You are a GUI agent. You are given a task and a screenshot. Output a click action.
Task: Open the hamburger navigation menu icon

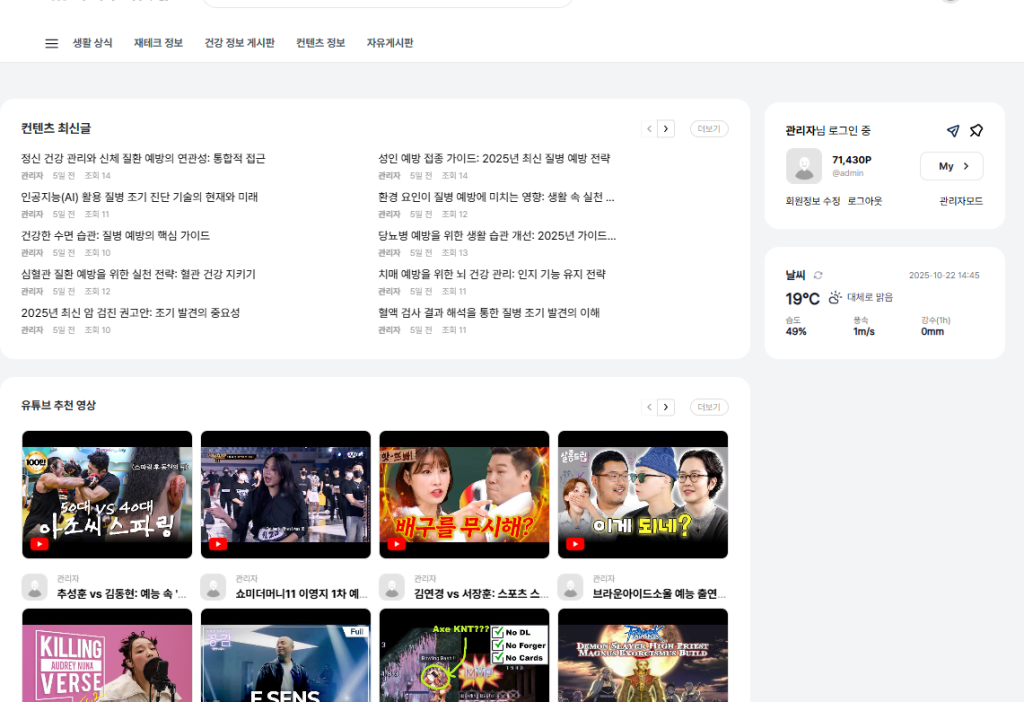tap(51, 43)
